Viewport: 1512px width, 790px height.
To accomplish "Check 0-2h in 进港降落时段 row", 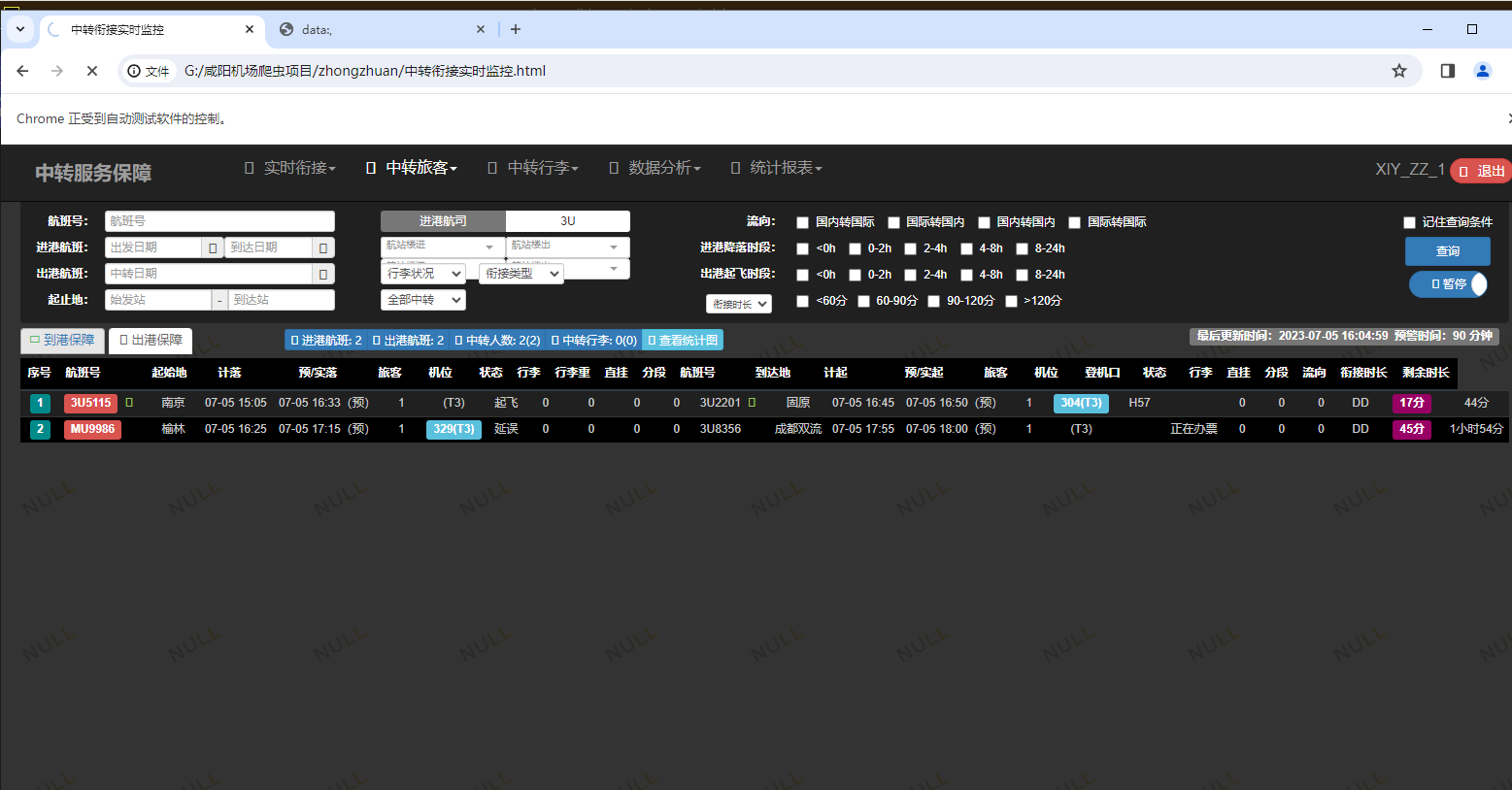I will click(855, 248).
